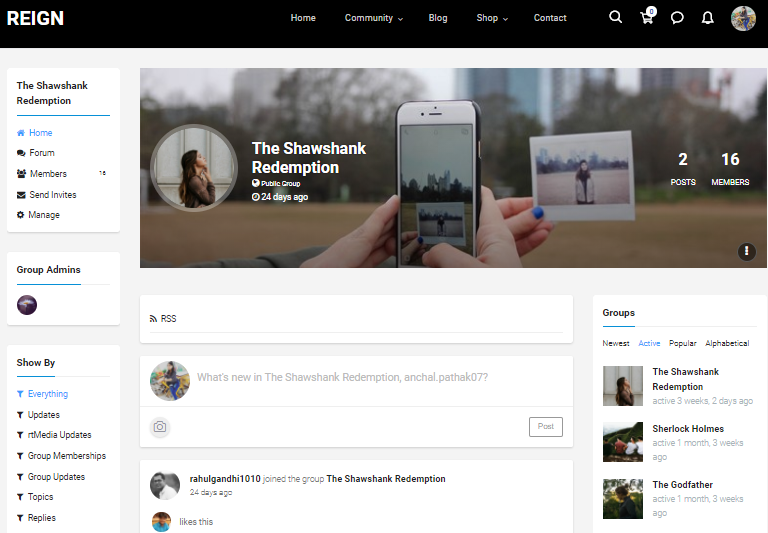Viewport: 768px width, 533px height.
Task: Click your avatar beside the status box
Action: (169, 381)
